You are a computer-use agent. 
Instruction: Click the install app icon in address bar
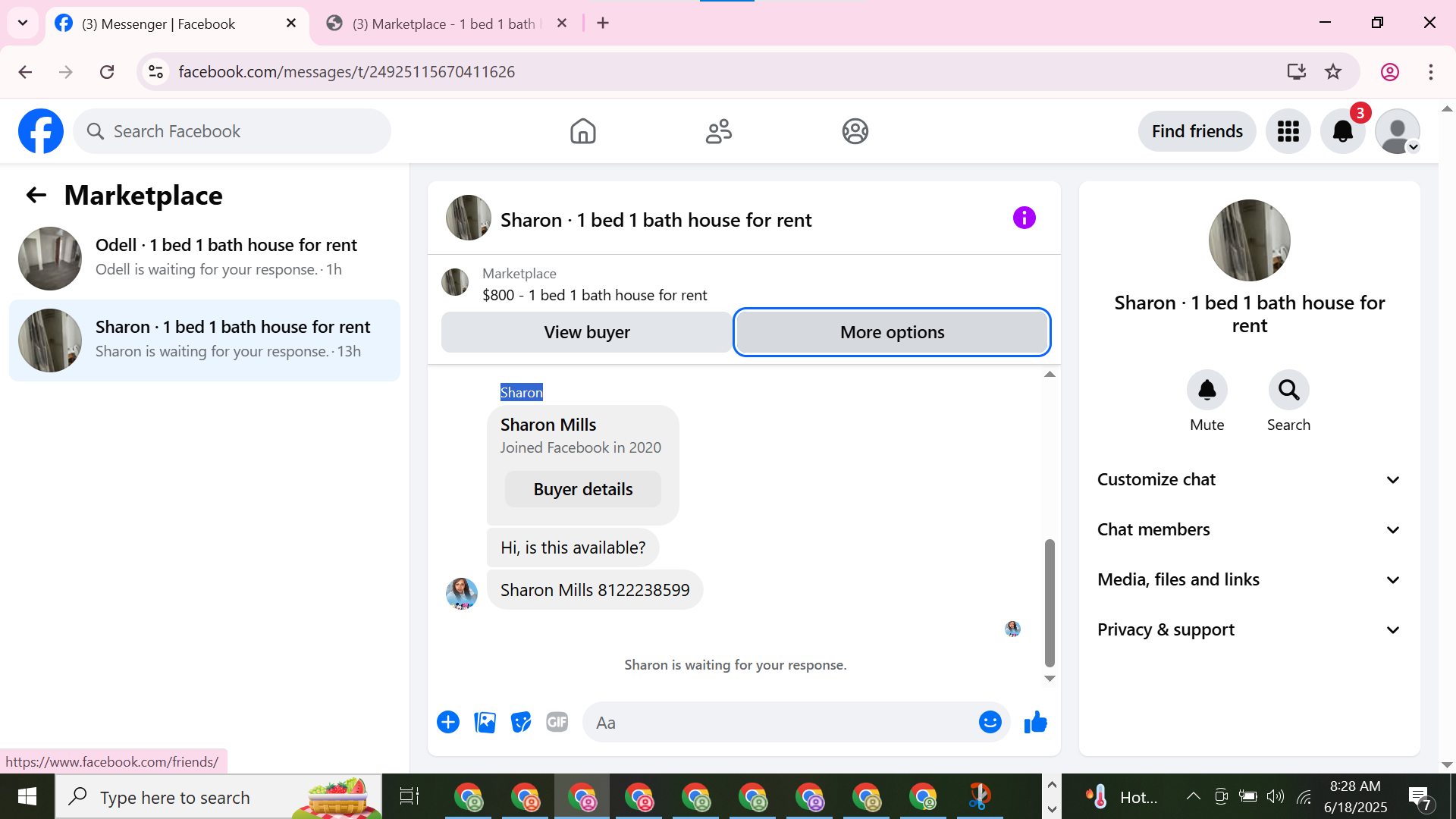point(1296,71)
